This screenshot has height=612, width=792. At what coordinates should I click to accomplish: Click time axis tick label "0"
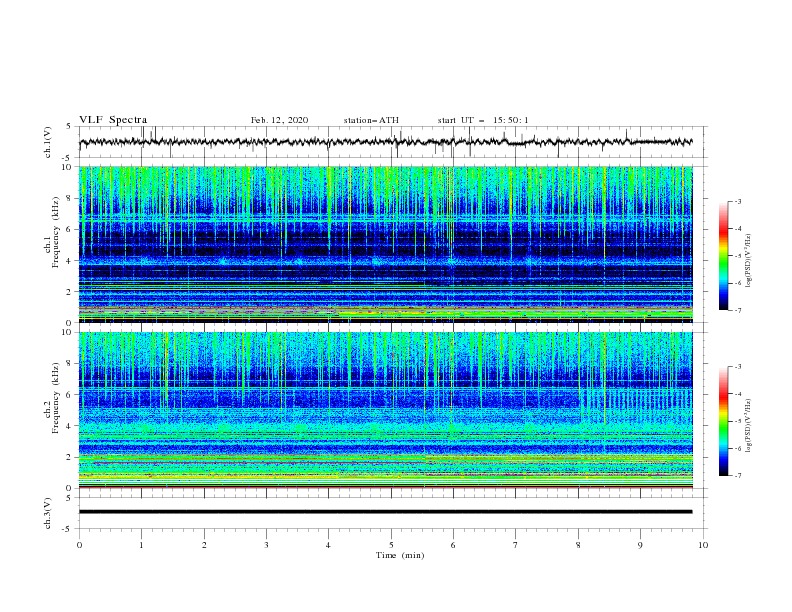tap(79, 545)
